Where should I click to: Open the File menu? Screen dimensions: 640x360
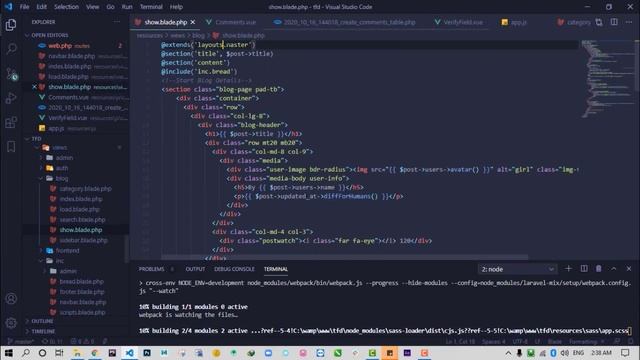click(24, 7)
